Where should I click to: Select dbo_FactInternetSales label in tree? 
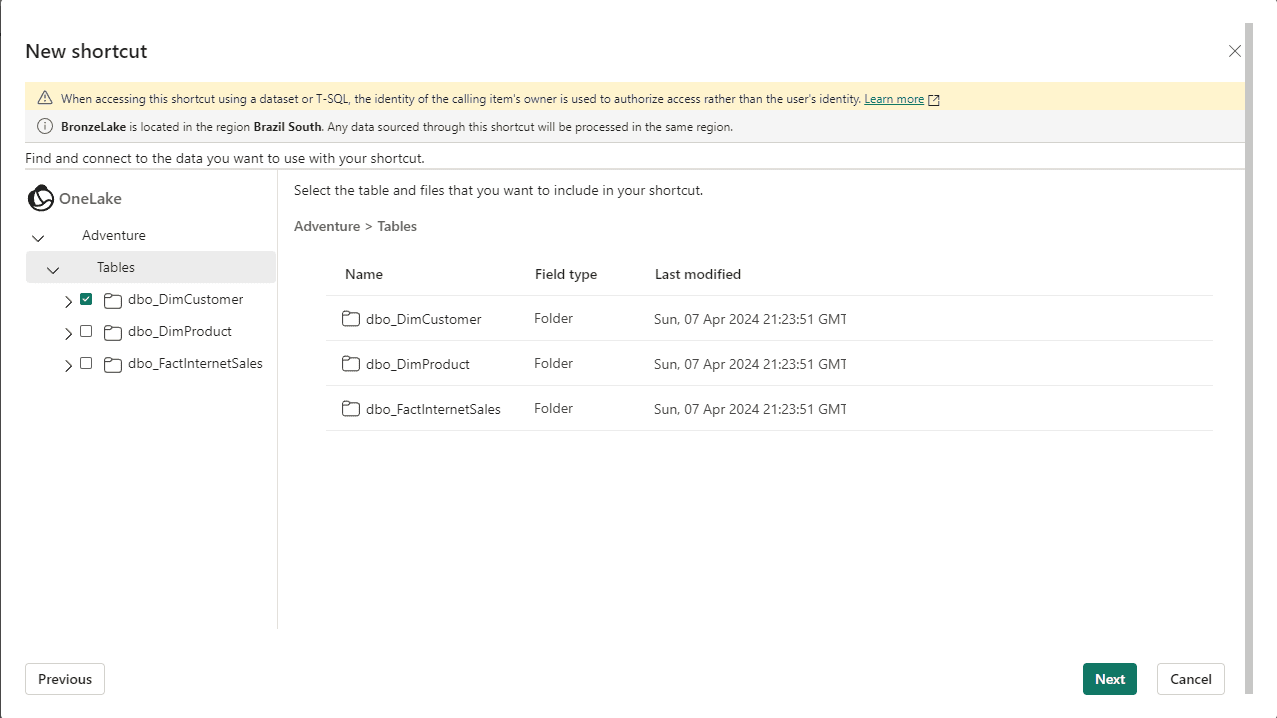tap(195, 363)
